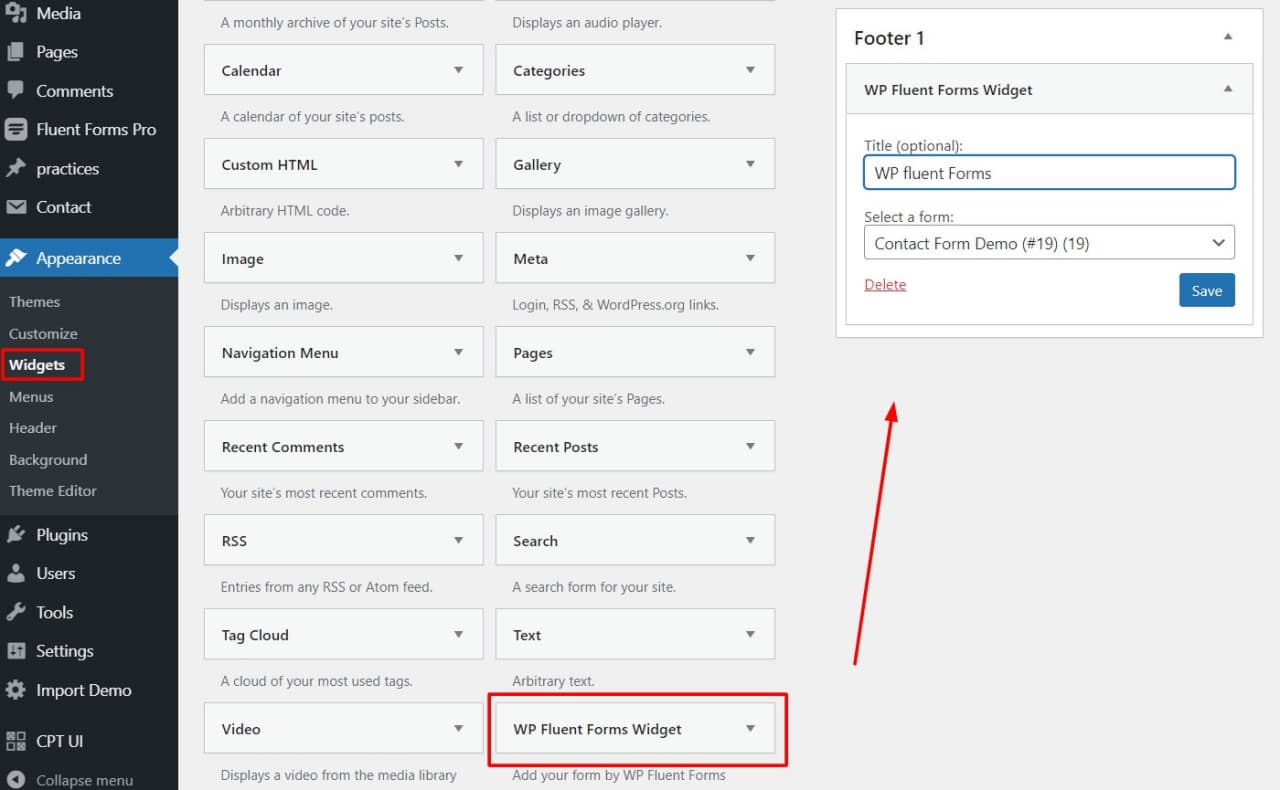The height and width of the screenshot is (790, 1280).
Task: Open Customize submenu item
Action: click(x=43, y=334)
